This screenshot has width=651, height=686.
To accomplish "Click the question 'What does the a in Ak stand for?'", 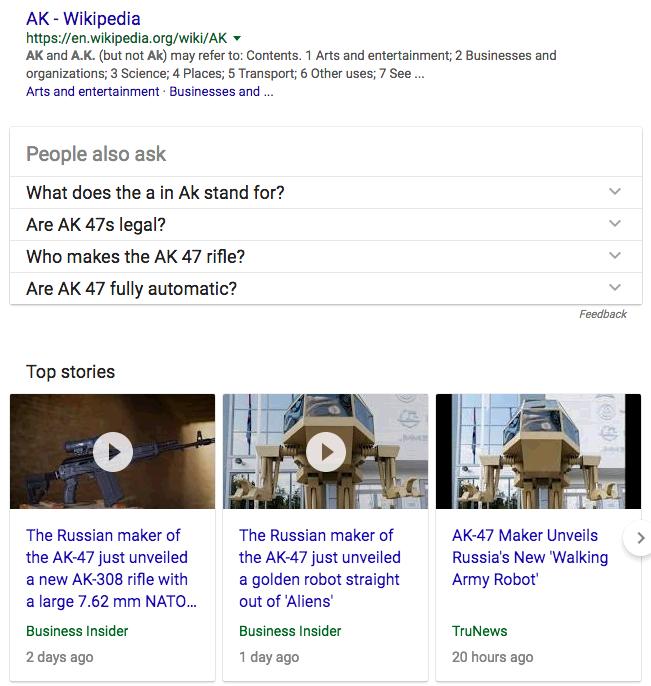I will click(155, 193).
